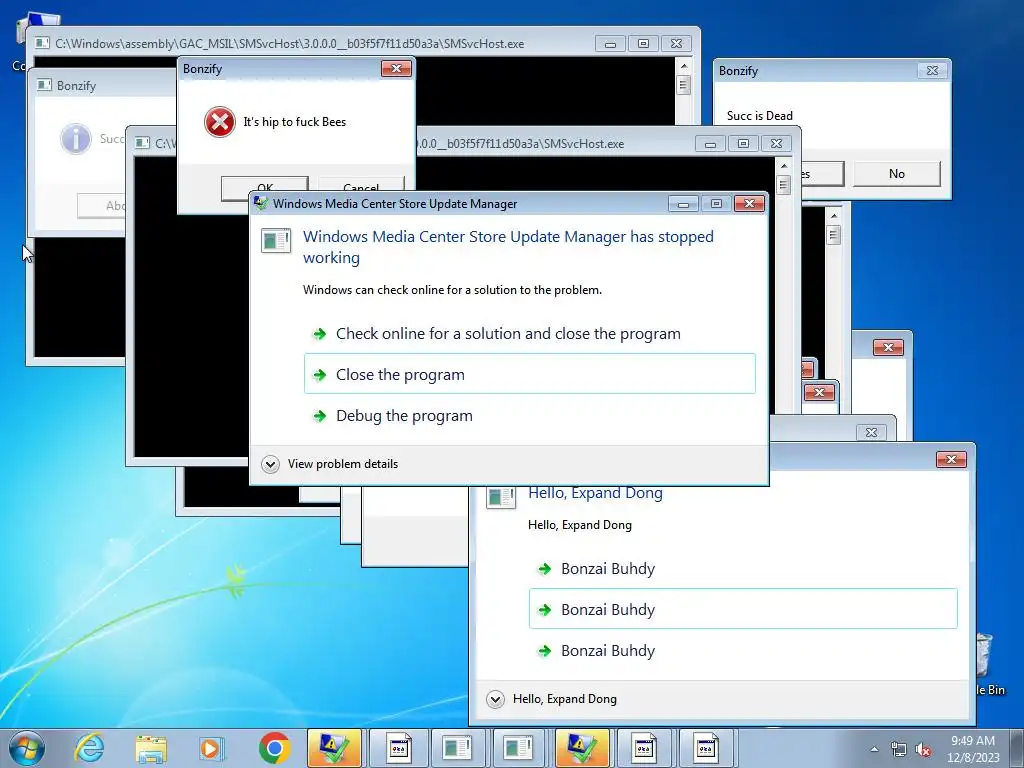Select Close the program option
Screen dimensions: 1024x768
point(530,374)
